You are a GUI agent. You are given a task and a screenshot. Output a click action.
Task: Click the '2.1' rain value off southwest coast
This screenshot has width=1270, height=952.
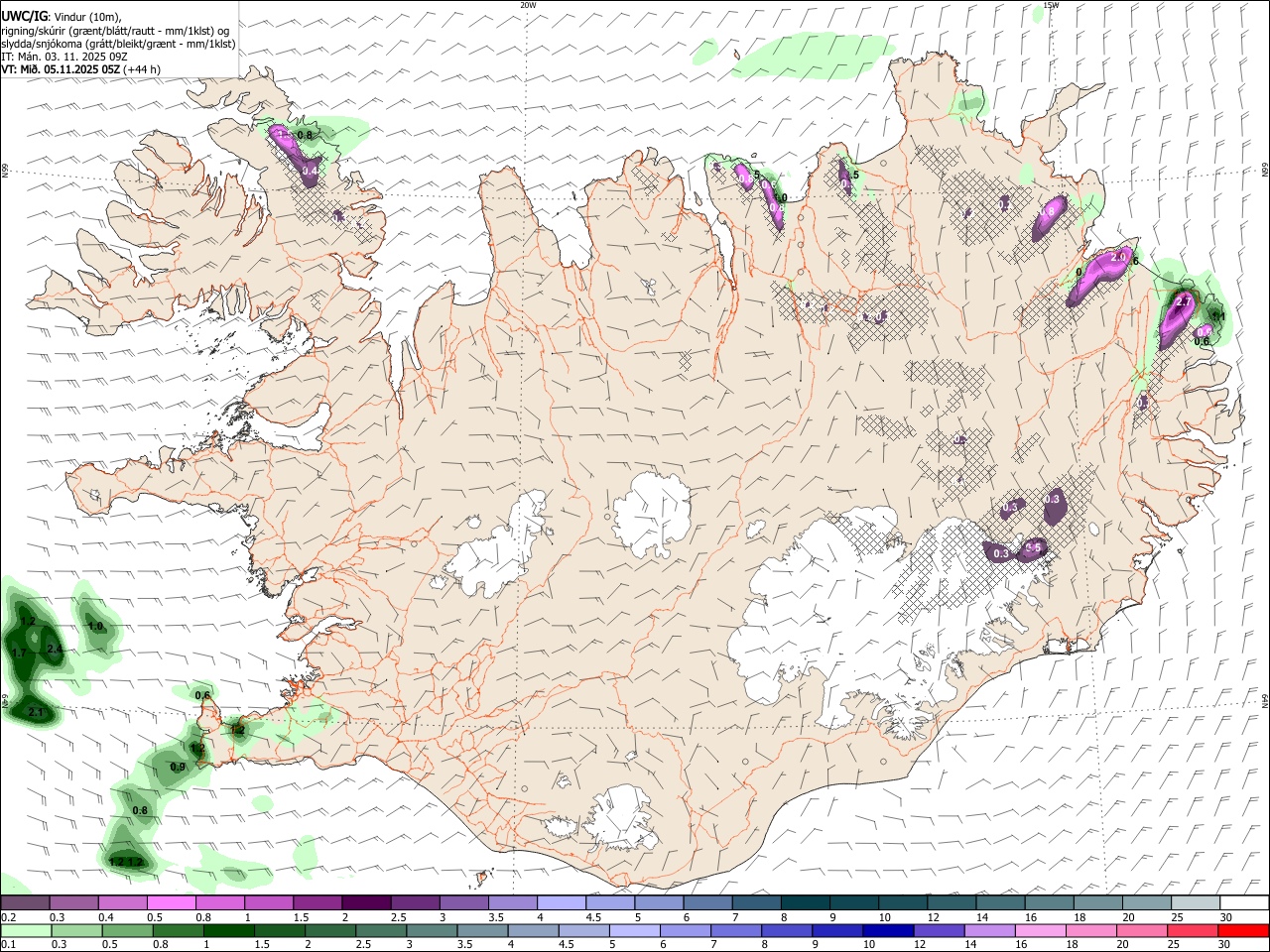pos(37,713)
